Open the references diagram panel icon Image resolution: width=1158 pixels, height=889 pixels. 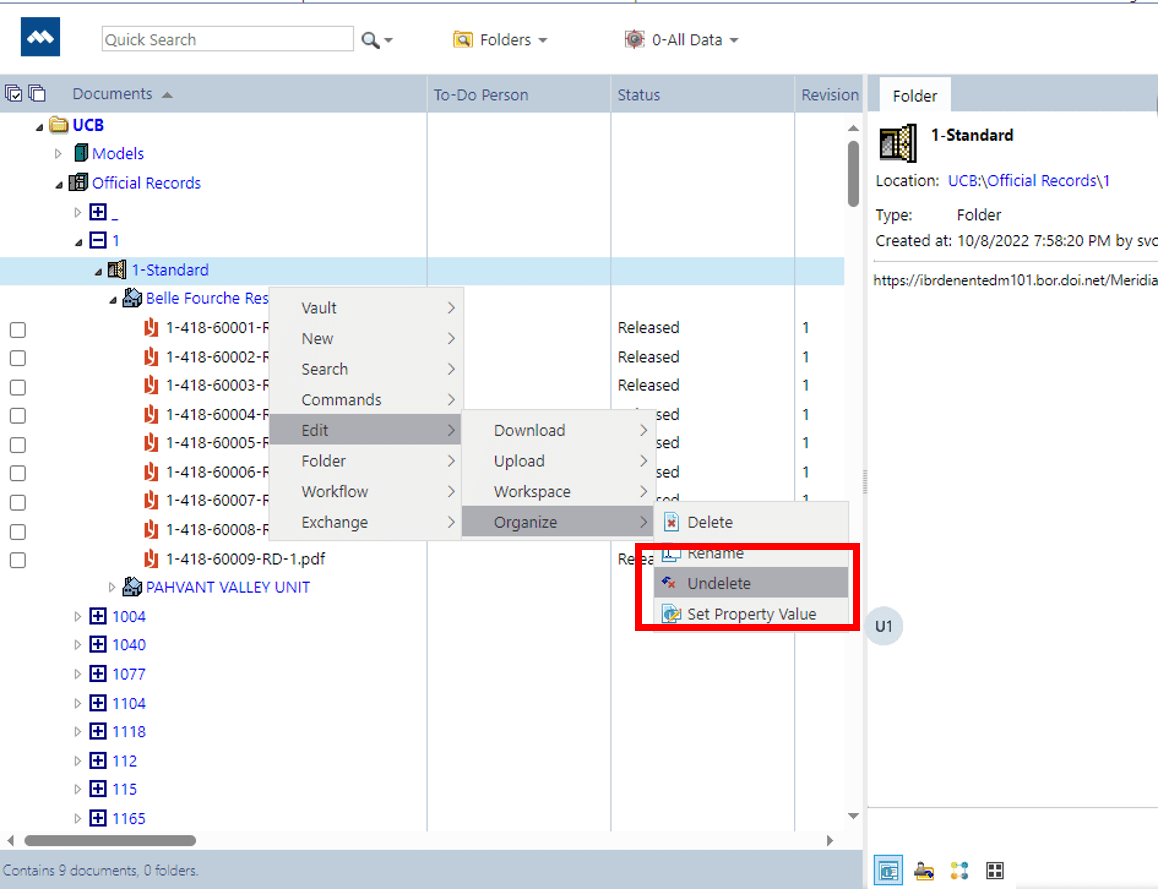(959, 870)
